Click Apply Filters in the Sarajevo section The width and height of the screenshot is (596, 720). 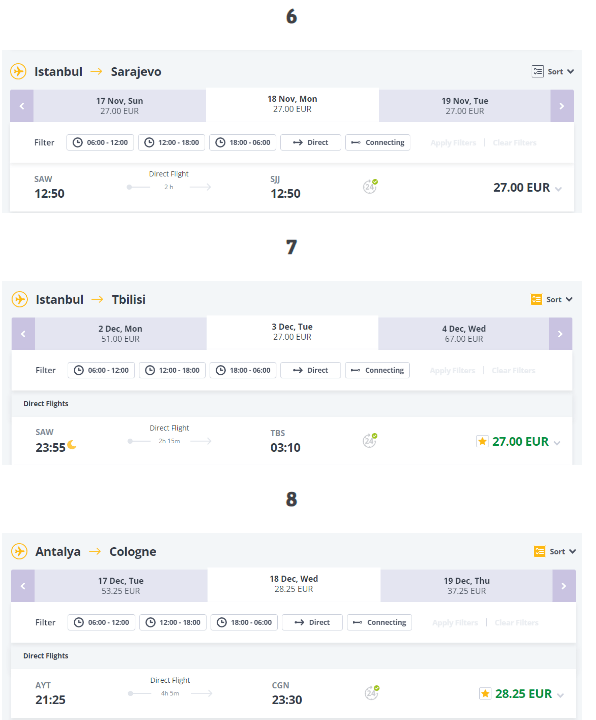coord(453,143)
